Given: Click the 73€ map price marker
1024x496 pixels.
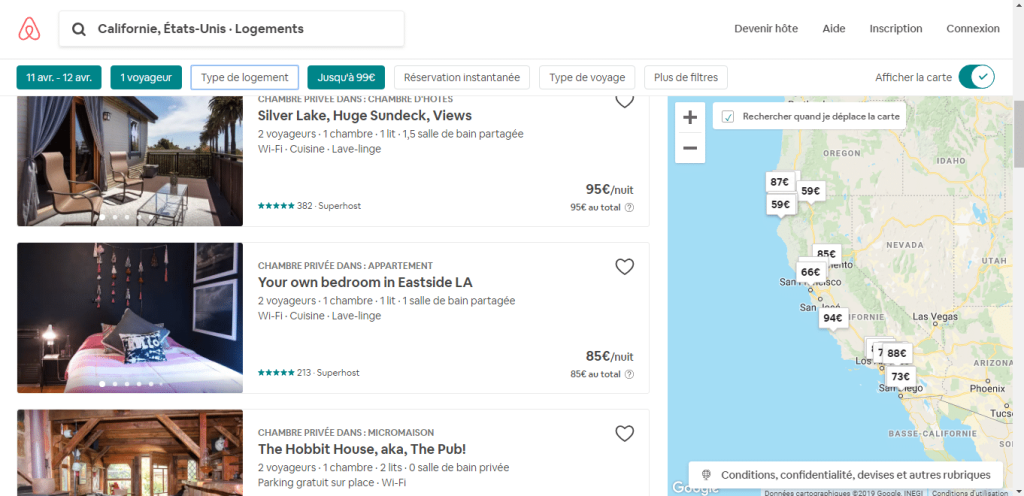Looking at the screenshot, I should [x=901, y=377].
